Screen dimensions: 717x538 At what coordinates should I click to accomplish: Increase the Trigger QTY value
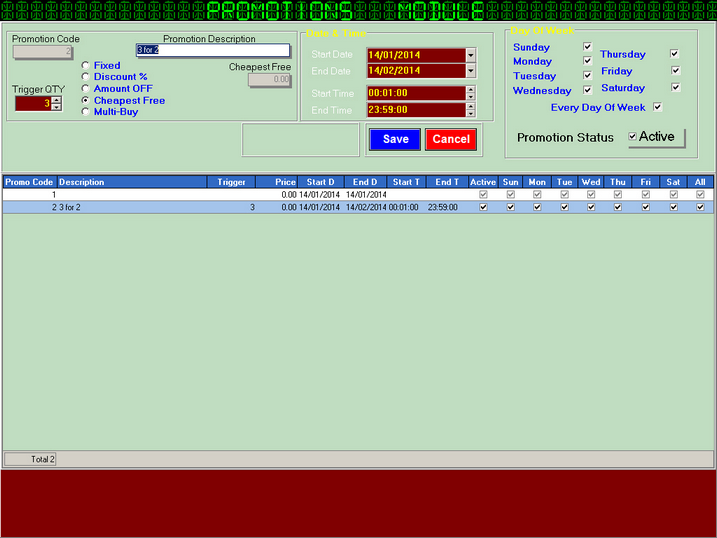pyautogui.click(x=56, y=100)
